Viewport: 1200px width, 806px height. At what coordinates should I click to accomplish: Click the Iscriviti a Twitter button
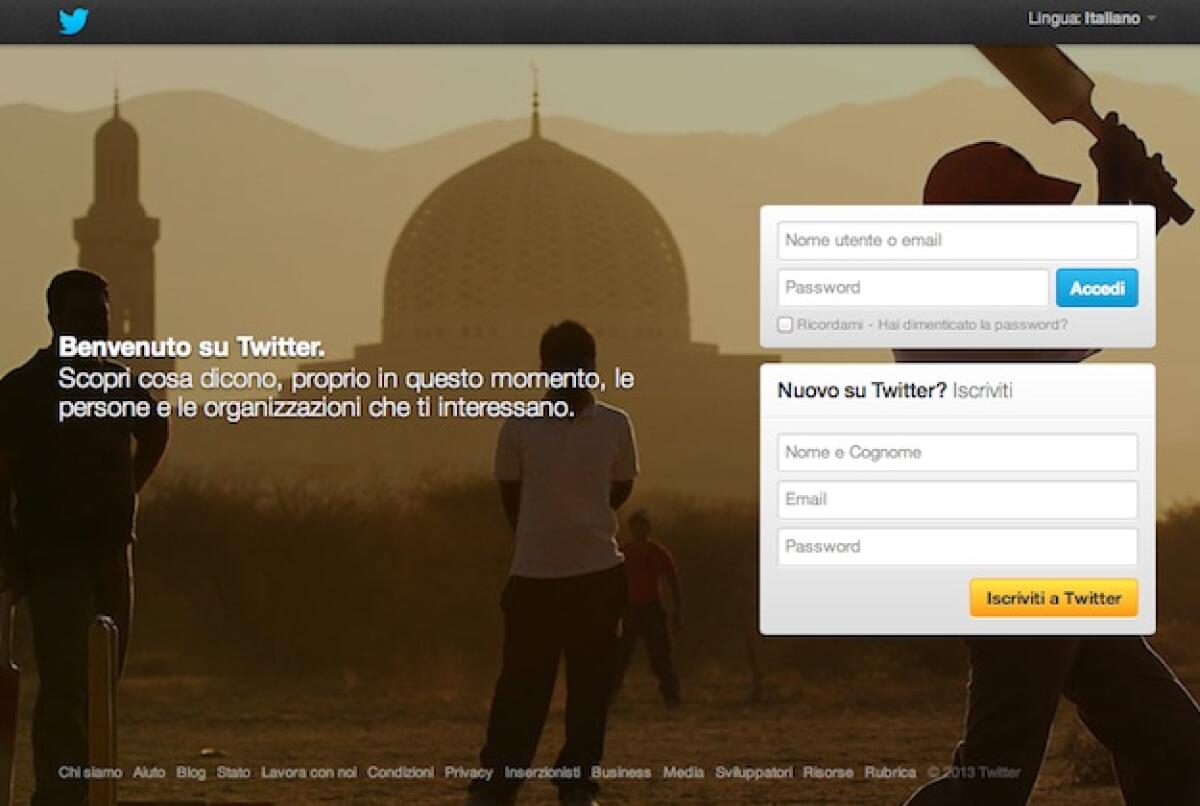click(x=1054, y=598)
